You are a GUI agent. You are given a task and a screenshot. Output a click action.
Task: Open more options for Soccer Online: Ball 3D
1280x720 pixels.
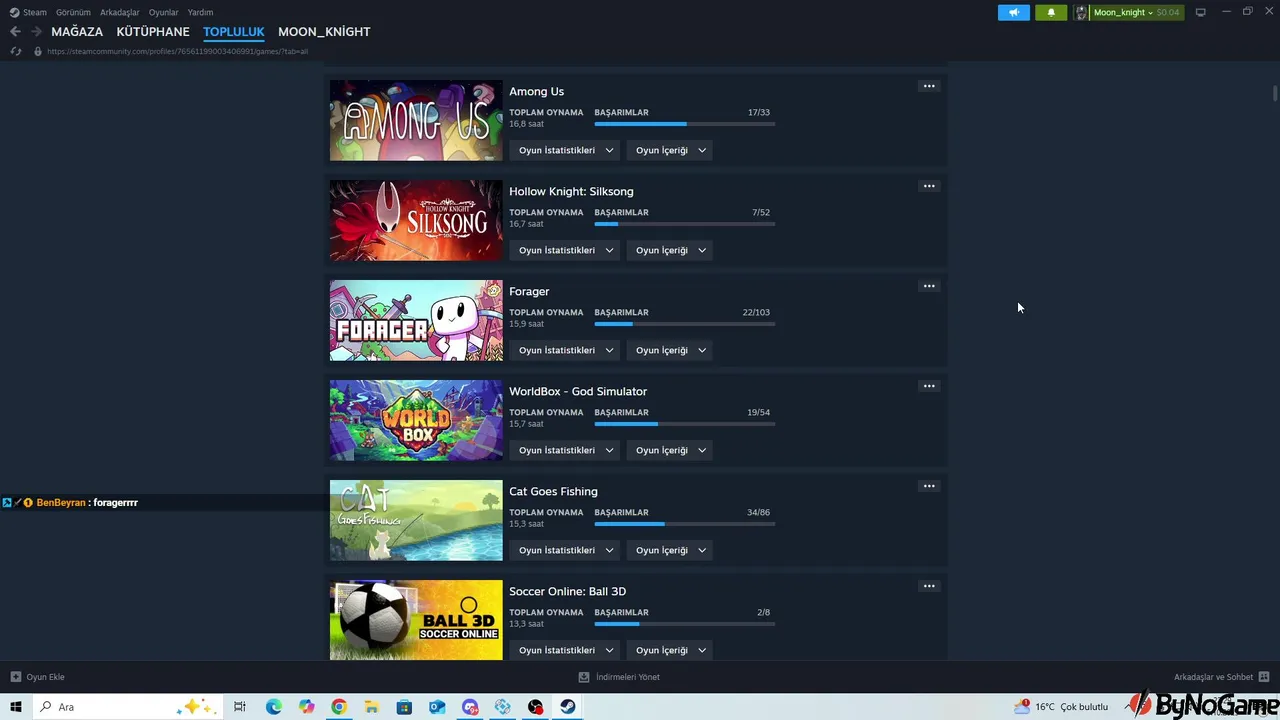click(x=929, y=586)
